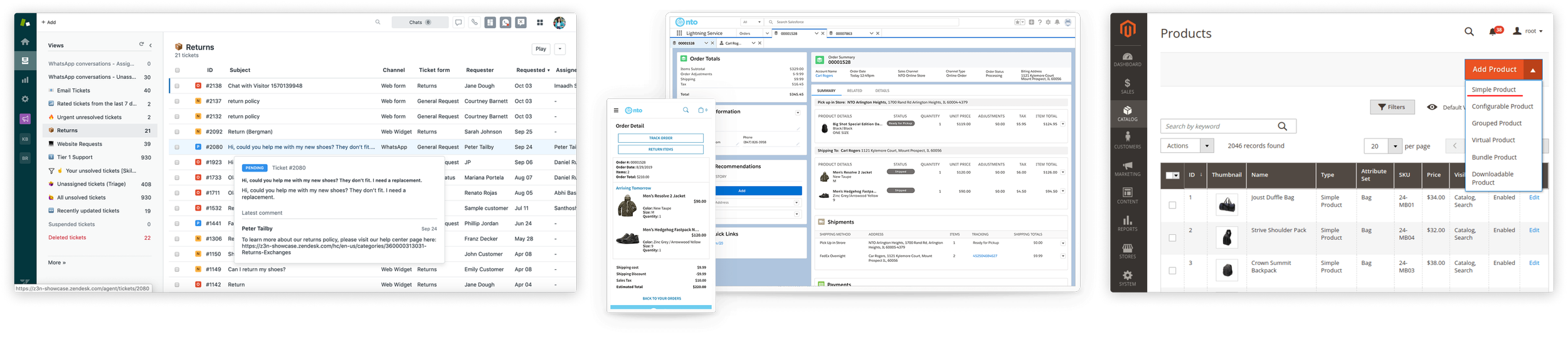Screen dimensions: 1568x337
Task: Tick checkbox for Zendesk ticket #2137
Action: (177, 101)
